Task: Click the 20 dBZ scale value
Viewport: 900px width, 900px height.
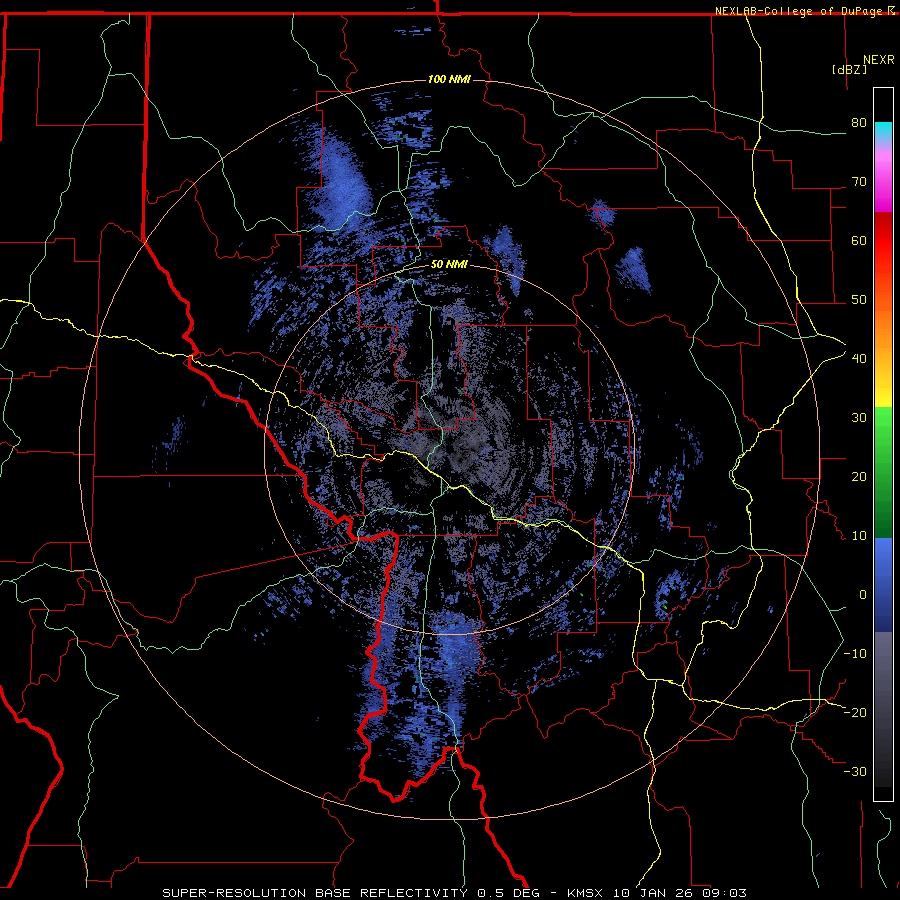Action: tap(859, 477)
